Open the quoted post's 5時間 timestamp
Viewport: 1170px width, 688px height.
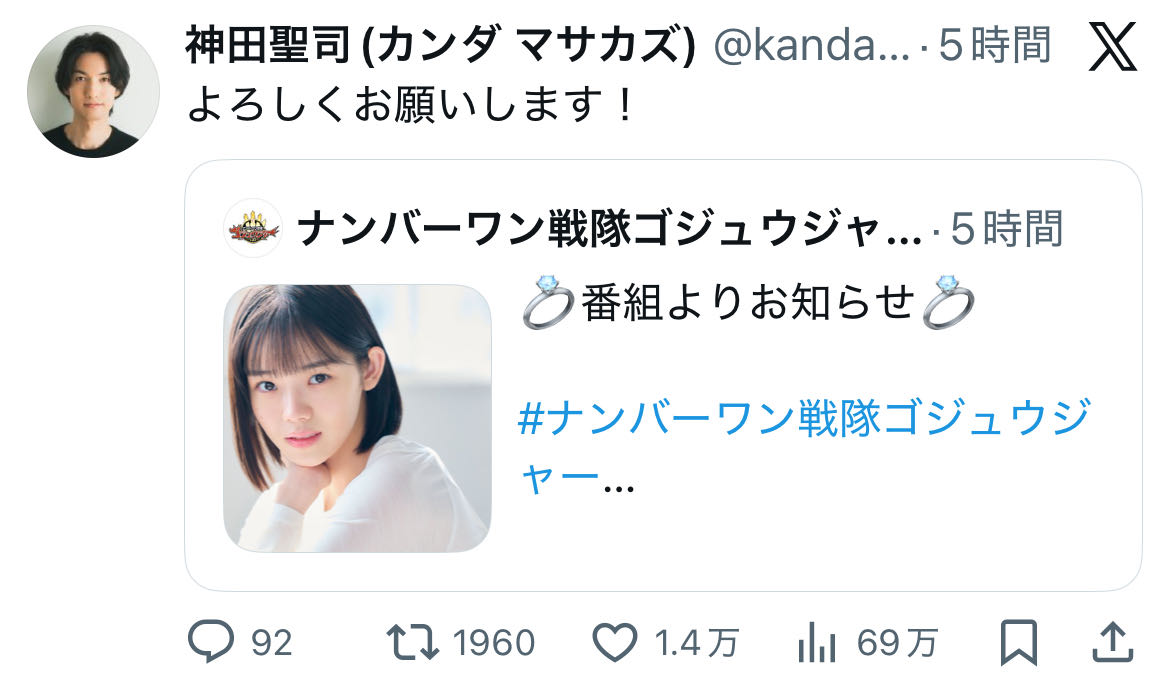pyautogui.click(x=1007, y=228)
